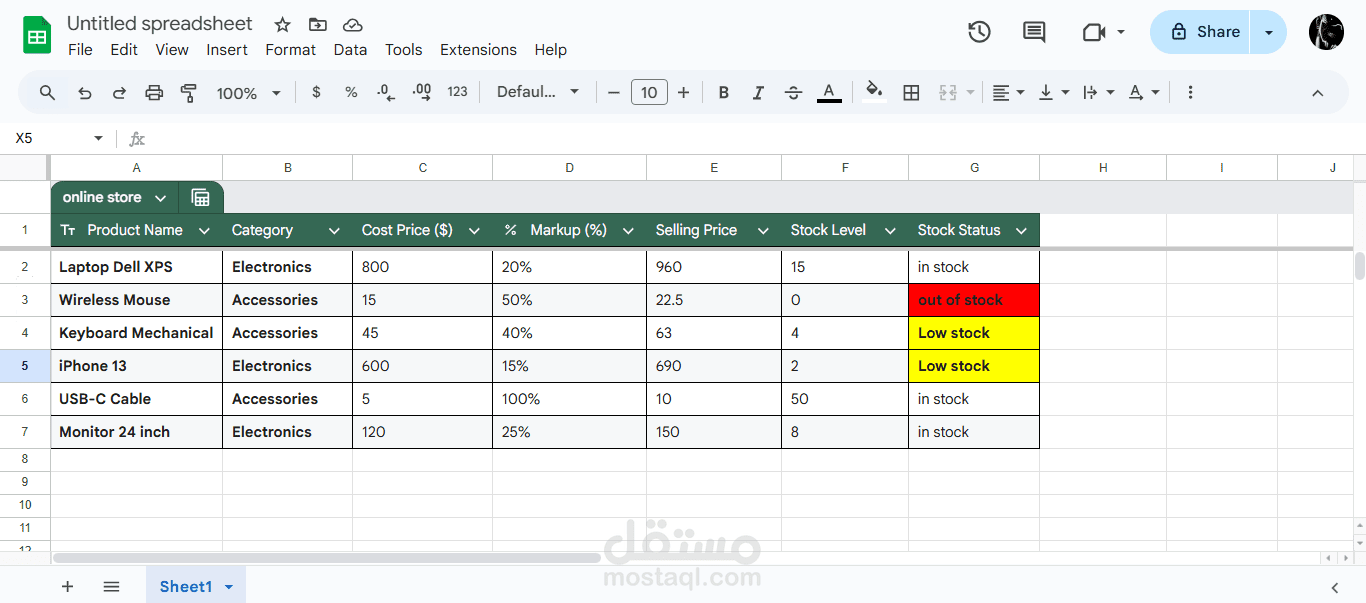This screenshot has width=1366, height=603.
Task: Toggle bold formatting
Action: click(x=724, y=92)
